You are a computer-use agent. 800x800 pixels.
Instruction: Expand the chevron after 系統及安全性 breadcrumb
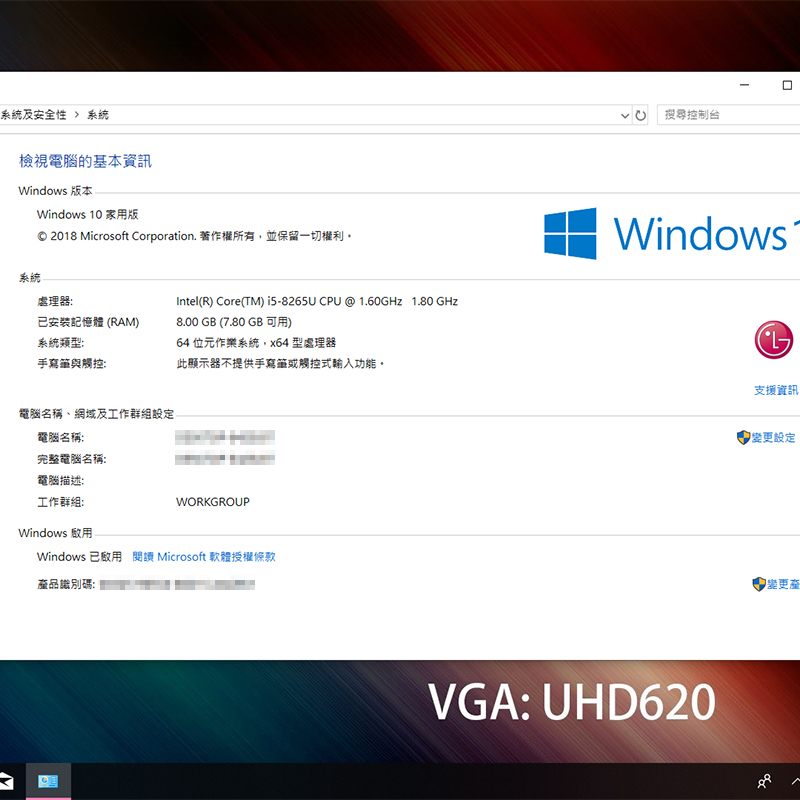(77, 115)
